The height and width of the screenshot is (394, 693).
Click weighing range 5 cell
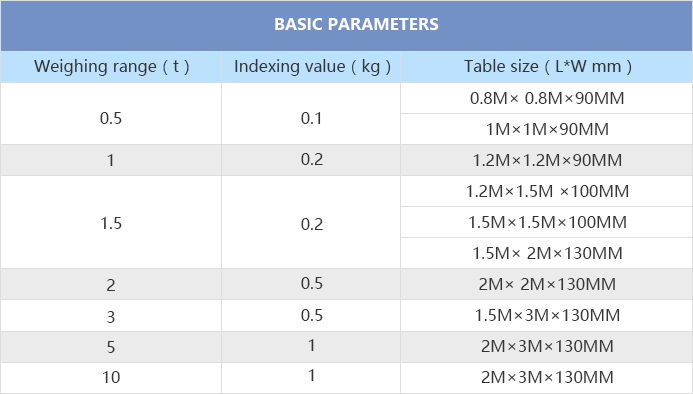tap(111, 347)
